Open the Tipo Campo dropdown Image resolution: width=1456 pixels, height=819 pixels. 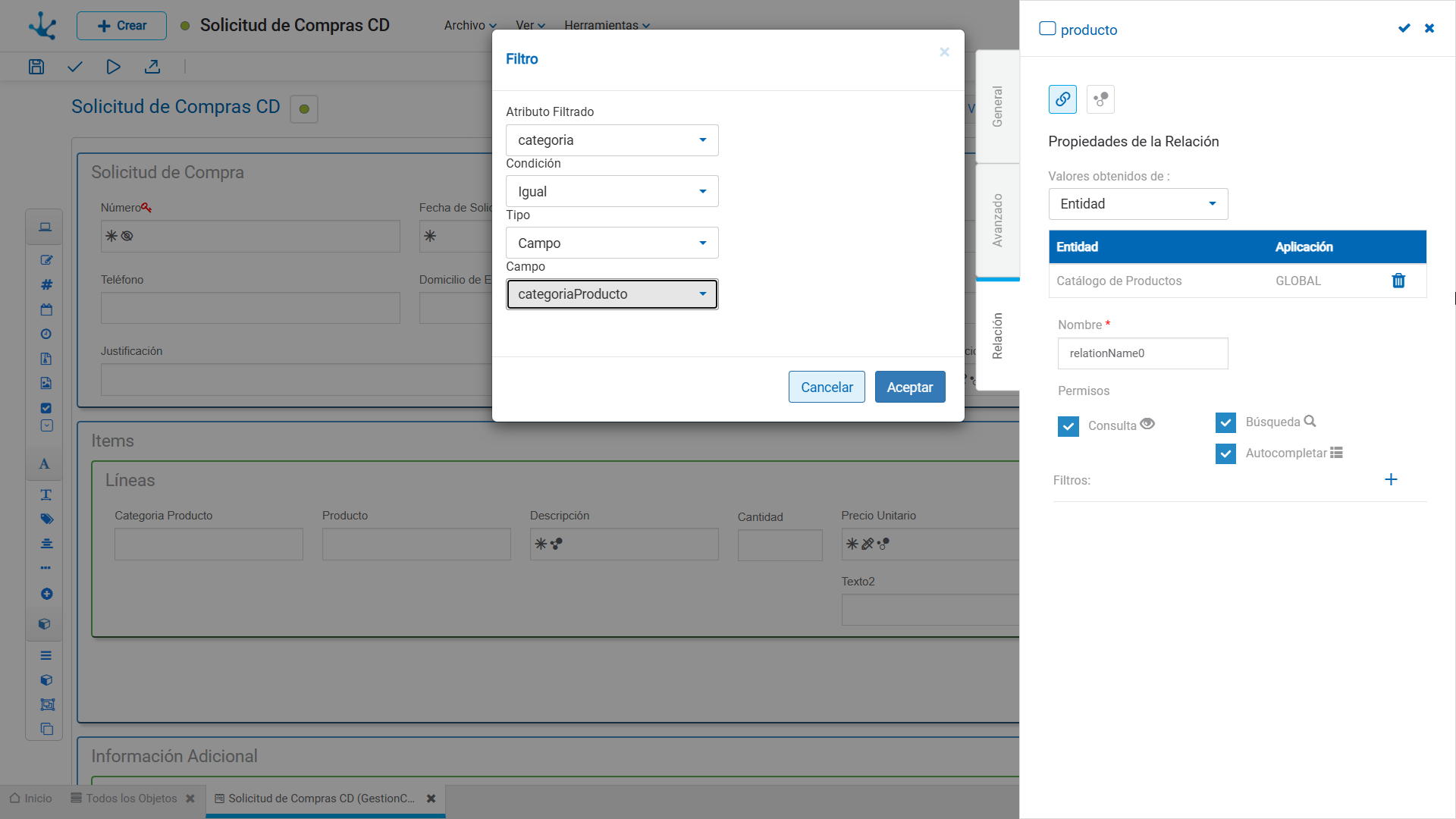[x=612, y=243]
